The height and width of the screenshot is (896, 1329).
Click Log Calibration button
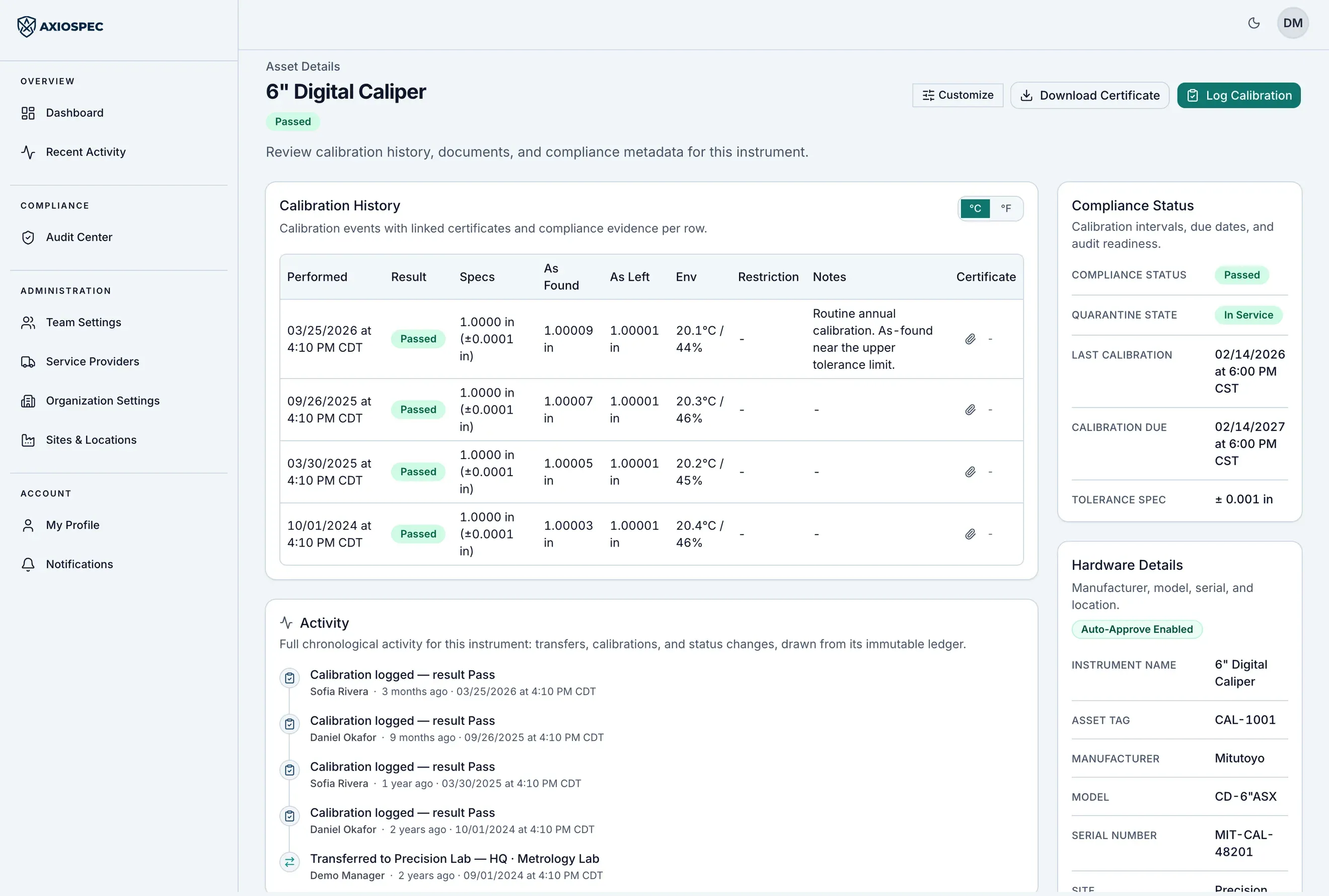(x=1239, y=96)
